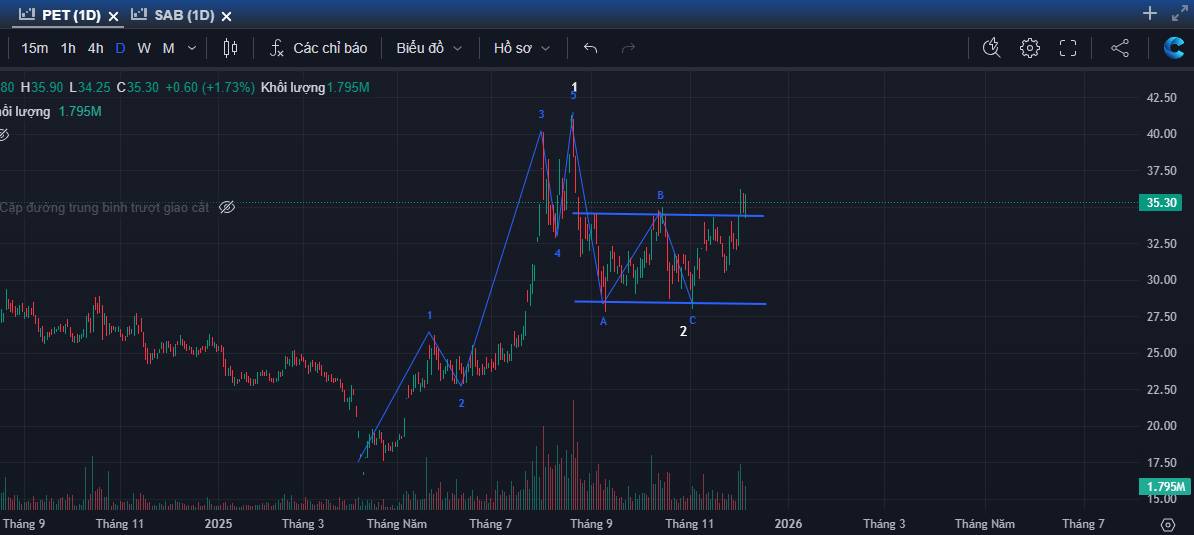Share the chart using the share icon

(x=1120, y=48)
